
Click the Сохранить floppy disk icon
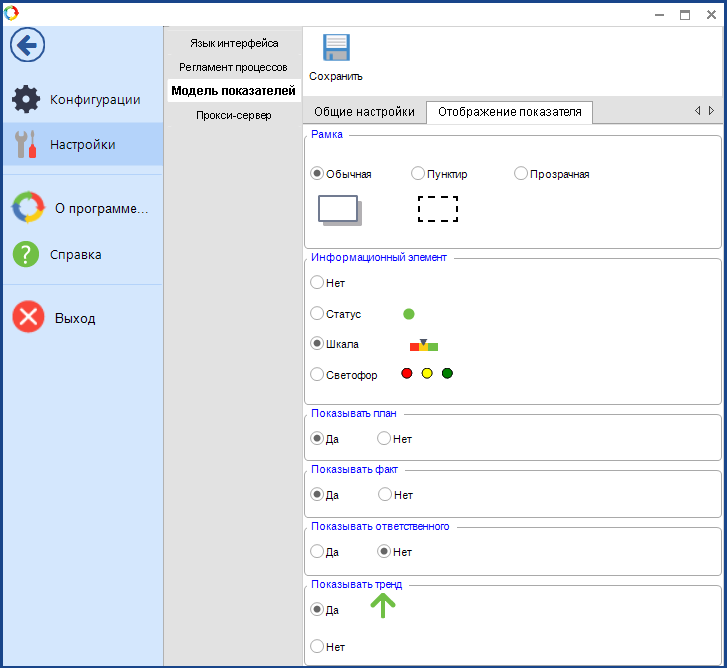[335, 50]
